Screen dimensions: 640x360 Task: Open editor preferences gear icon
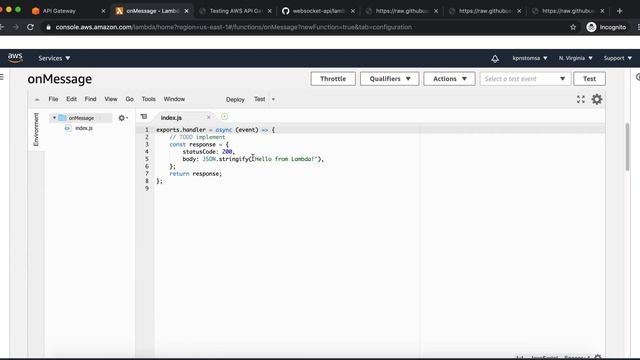point(597,99)
